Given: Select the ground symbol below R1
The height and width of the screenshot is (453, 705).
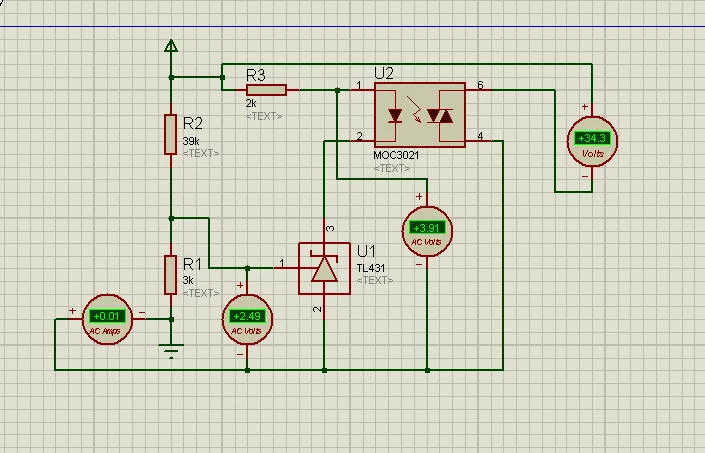Looking at the screenshot, I should [x=171, y=350].
